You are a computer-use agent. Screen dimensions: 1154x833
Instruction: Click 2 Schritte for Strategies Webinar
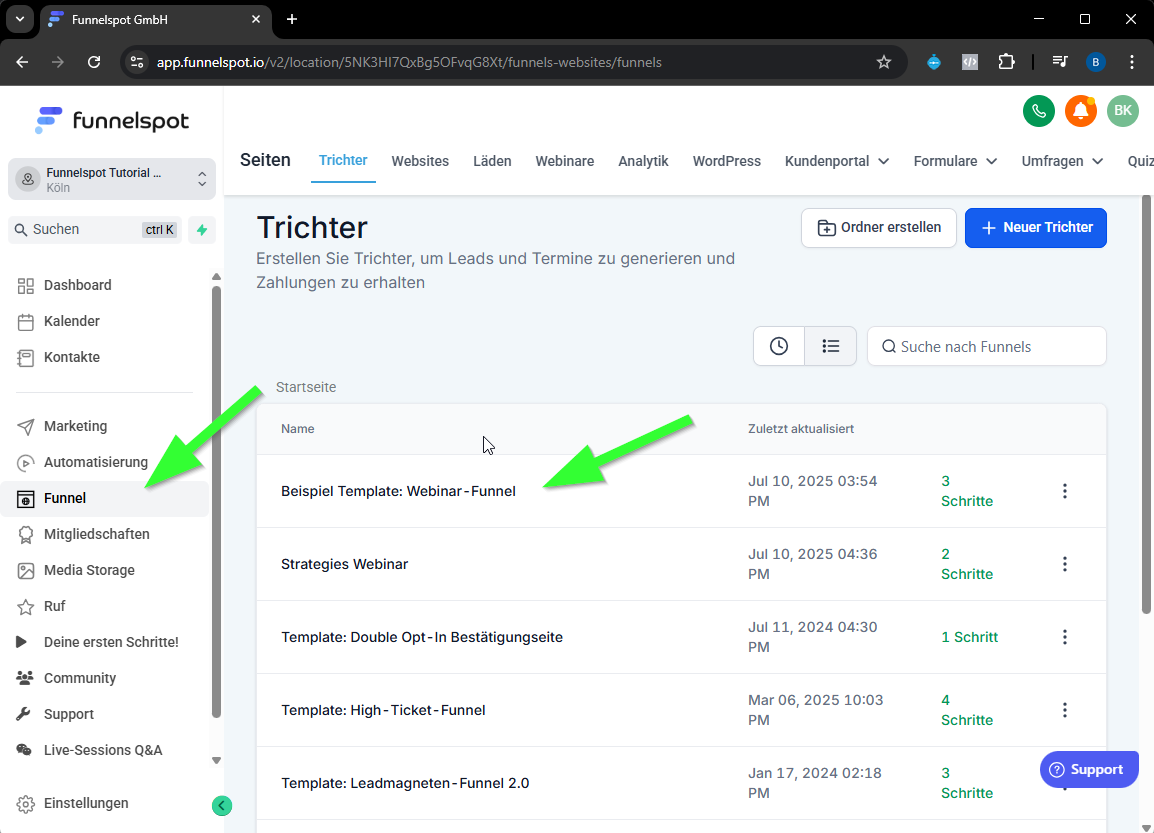pos(966,564)
